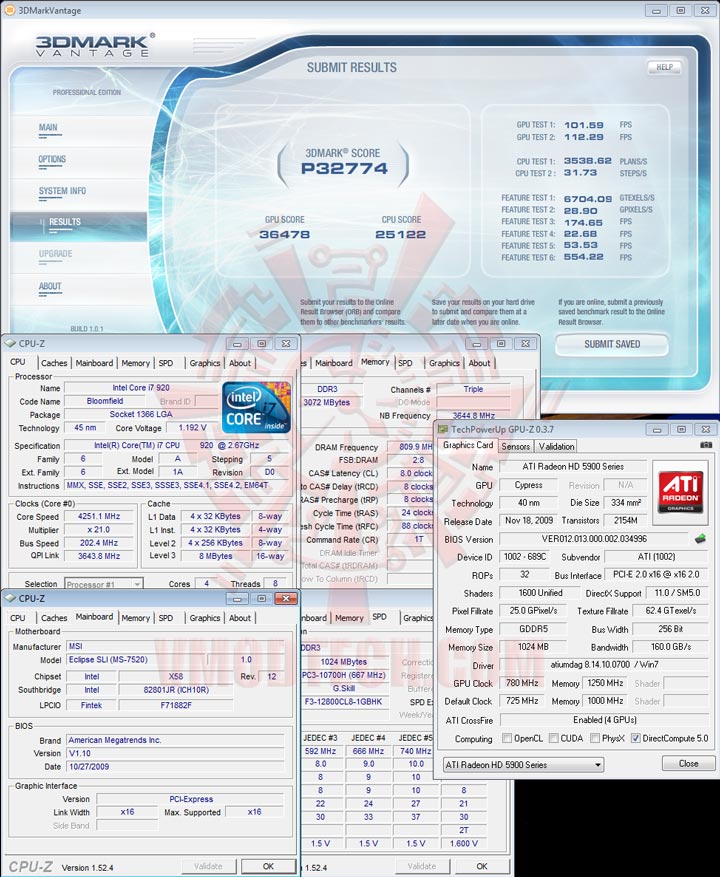This screenshot has width=720, height=877.
Task: Uncheck the DirectCompute 5.0 checkbox
Action: click(x=636, y=738)
